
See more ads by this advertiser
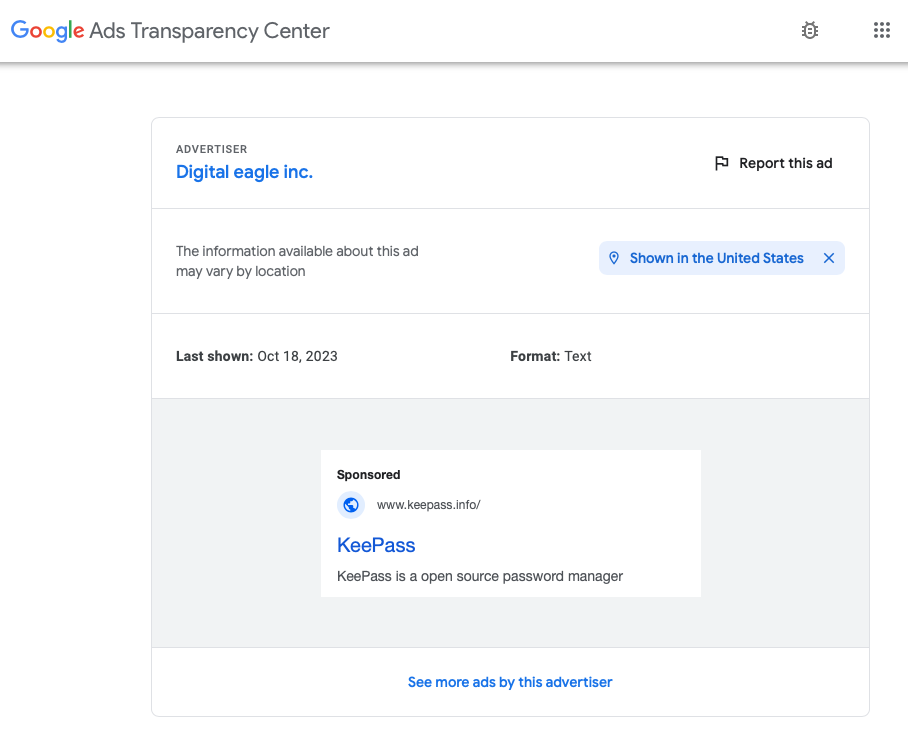(510, 682)
